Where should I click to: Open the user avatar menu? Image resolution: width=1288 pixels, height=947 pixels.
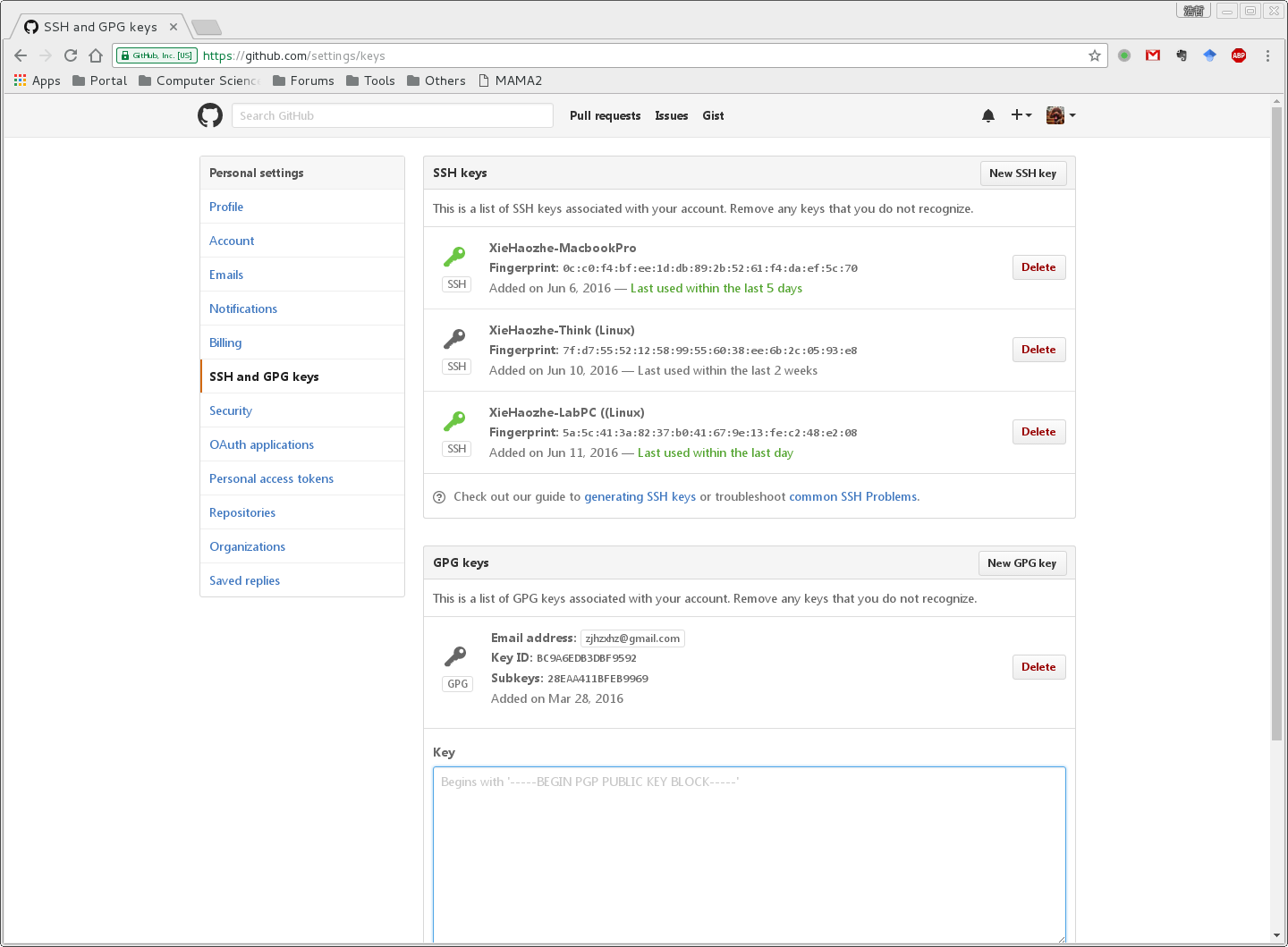click(1061, 115)
